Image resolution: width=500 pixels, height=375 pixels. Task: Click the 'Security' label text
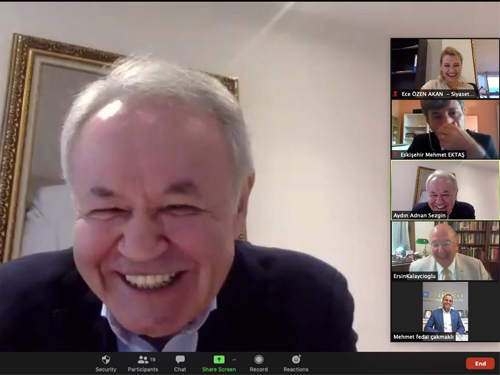106,369
